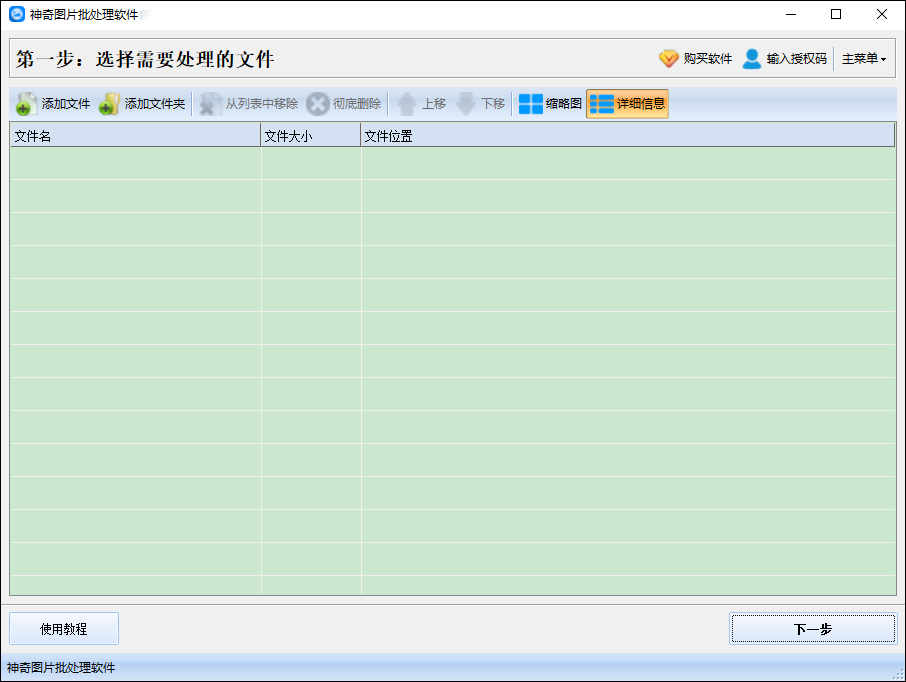Select the 输入授权码 menu item

pyautogui.click(x=797, y=58)
